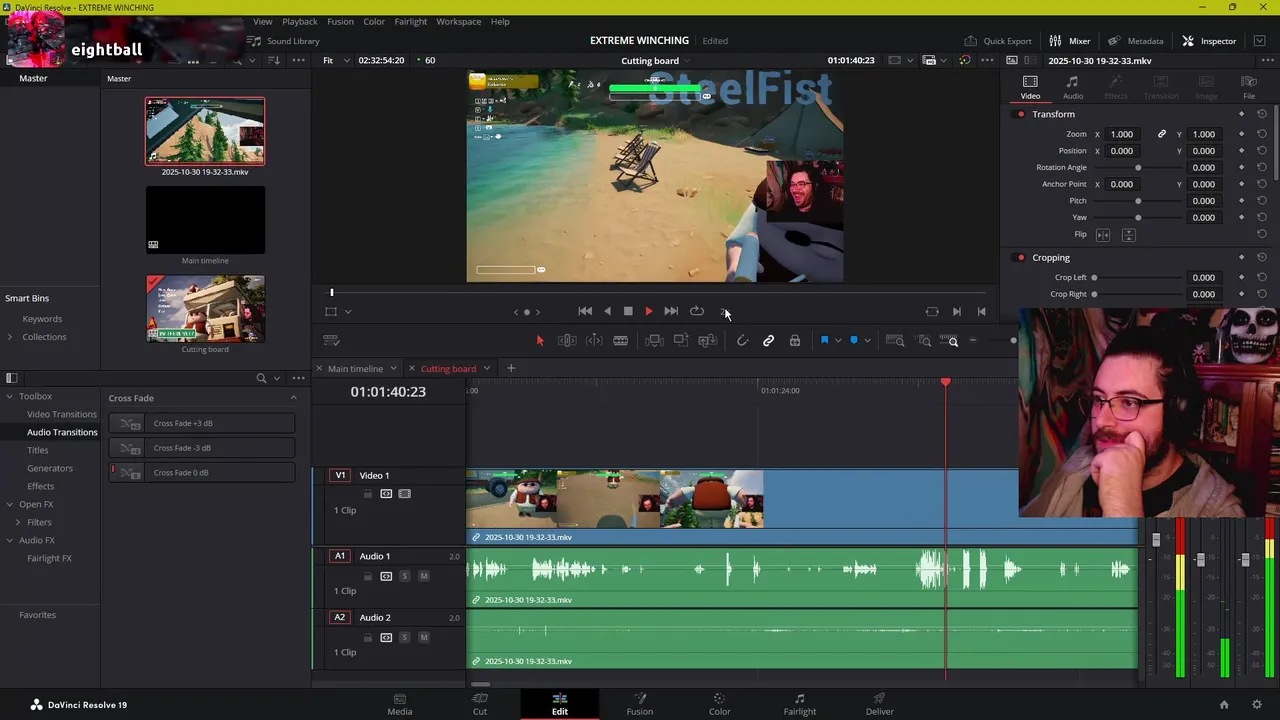Expand the Audio FX tree
The width and height of the screenshot is (1280, 720).
[9, 541]
